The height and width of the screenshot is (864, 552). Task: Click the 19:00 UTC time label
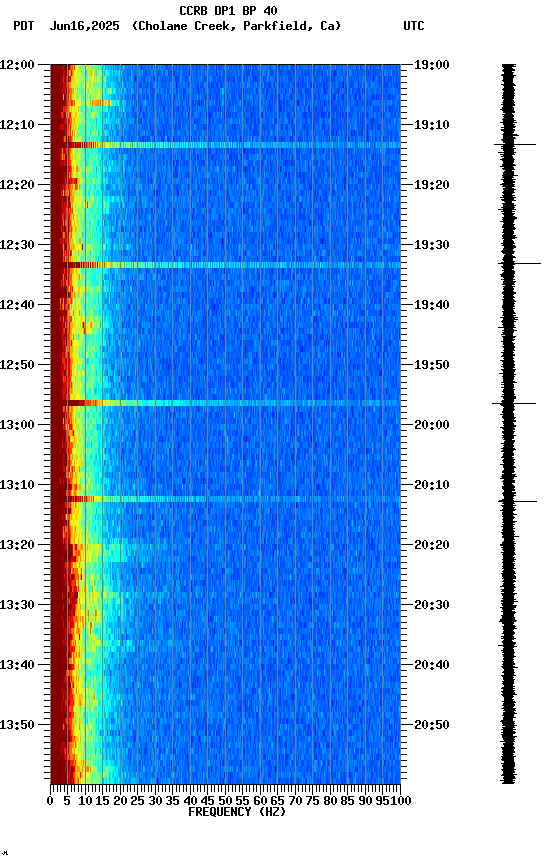(432, 65)
